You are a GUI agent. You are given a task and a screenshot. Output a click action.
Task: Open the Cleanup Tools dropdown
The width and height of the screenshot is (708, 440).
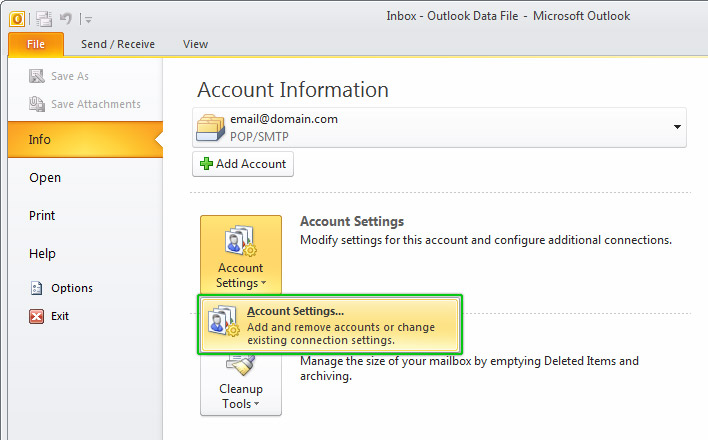(x=241, y=396)
